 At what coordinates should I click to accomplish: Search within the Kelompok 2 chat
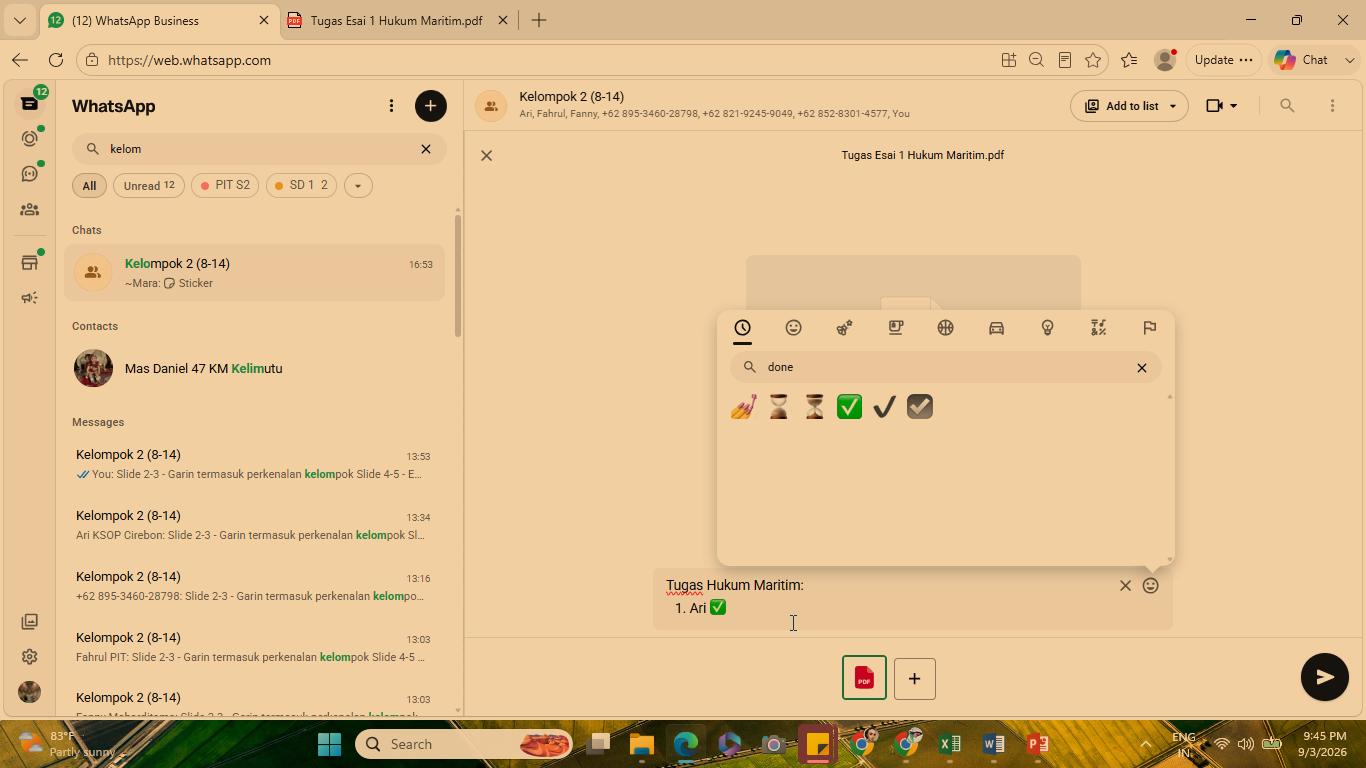pyautogui.click(x=1287, y=106)
